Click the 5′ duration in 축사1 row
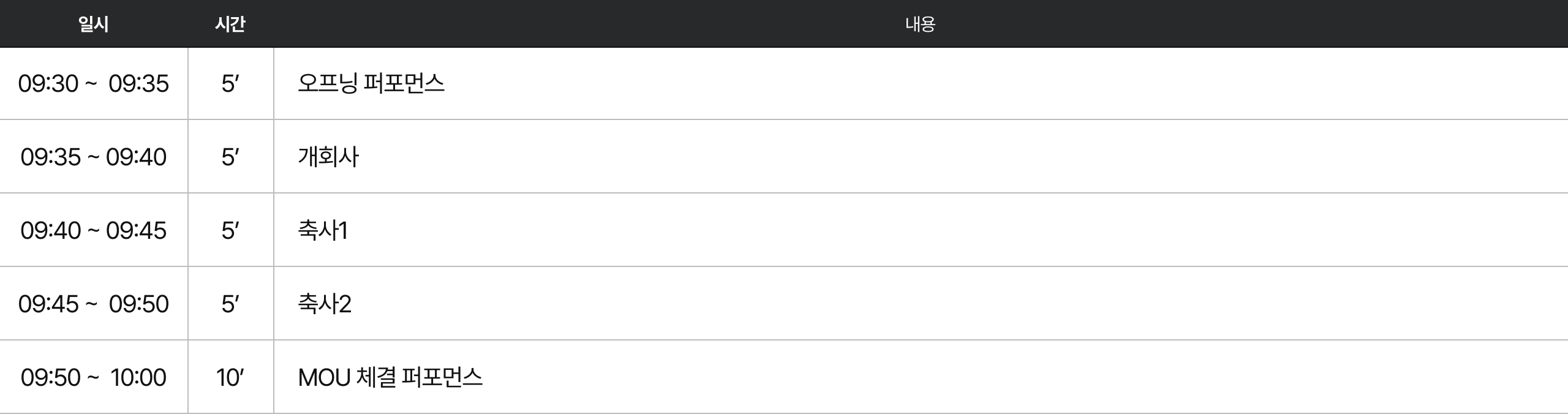Screen dimensions: 1568x414 230,230
